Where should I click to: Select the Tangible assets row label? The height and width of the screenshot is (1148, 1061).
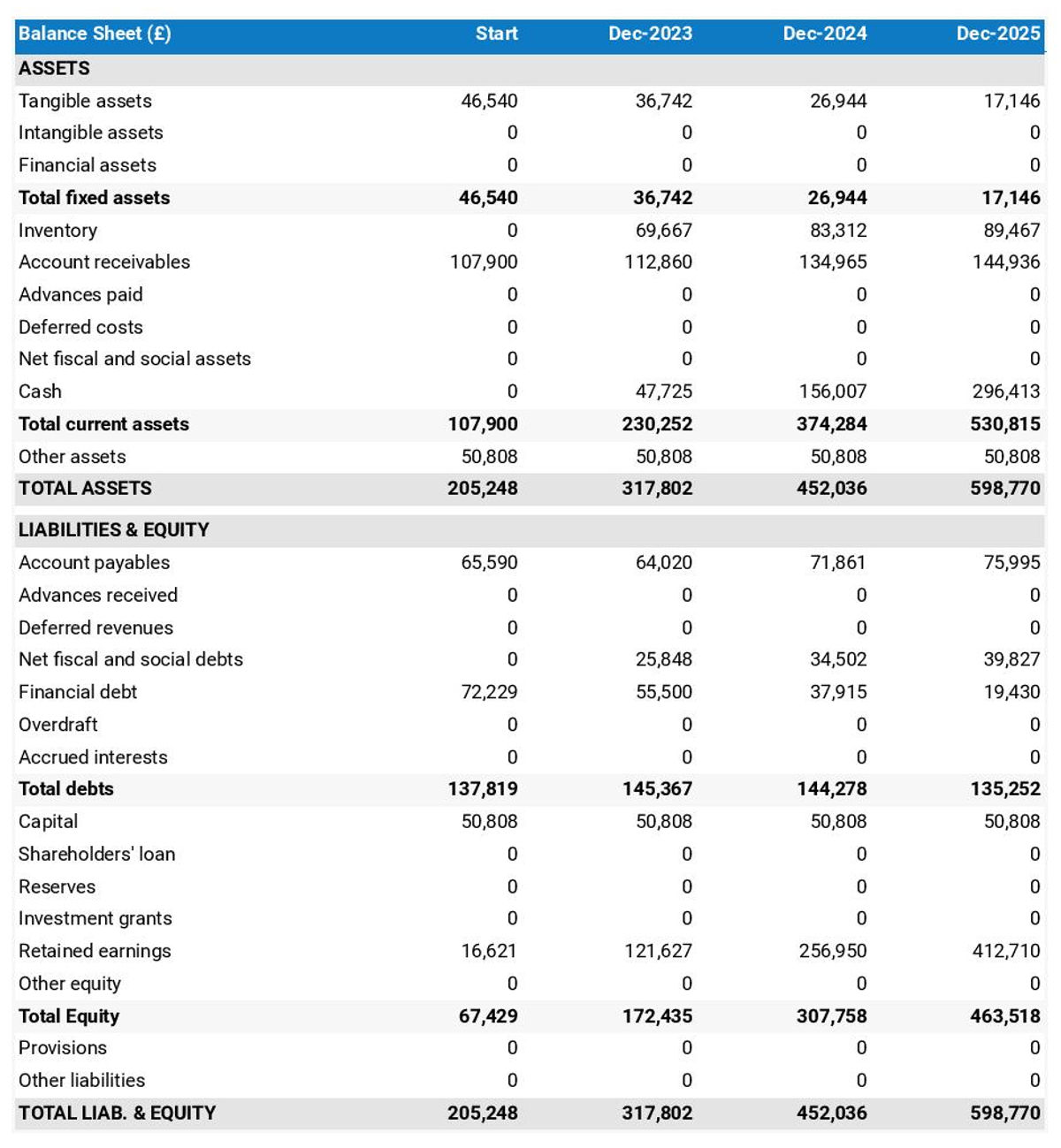pyautogui.click(x=85, y=102)
